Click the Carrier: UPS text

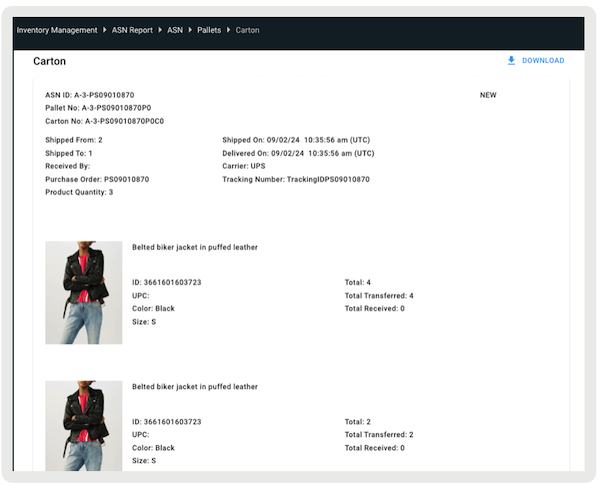tap(244, 166)
